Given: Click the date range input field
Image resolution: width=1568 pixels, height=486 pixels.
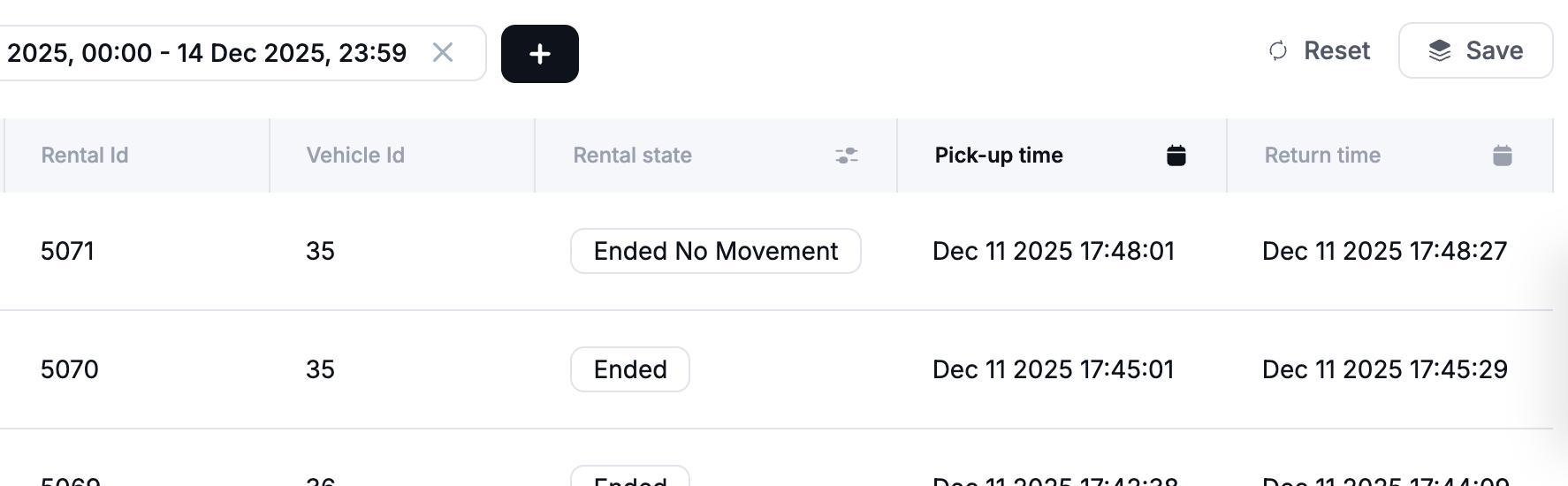Looking at the screenshot, I should (207, 53).
